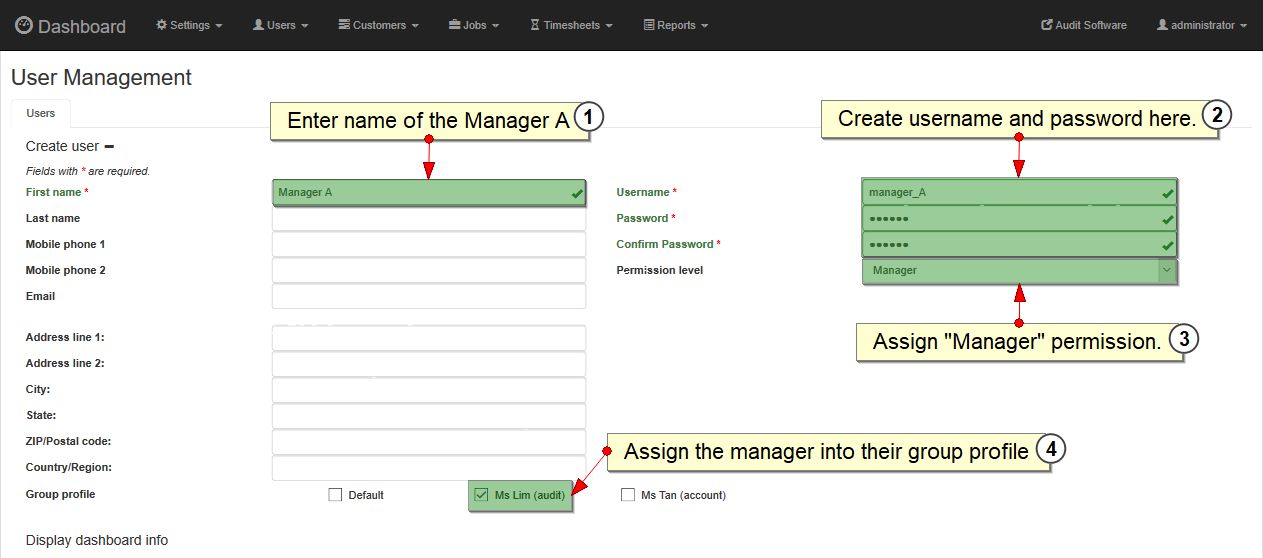Image resolution: width=1263 pixels, height=558 pixels.
Task: Tick the Ms Tan (account) checkbox
Action: pyautogui.click(x=628, y=495)
